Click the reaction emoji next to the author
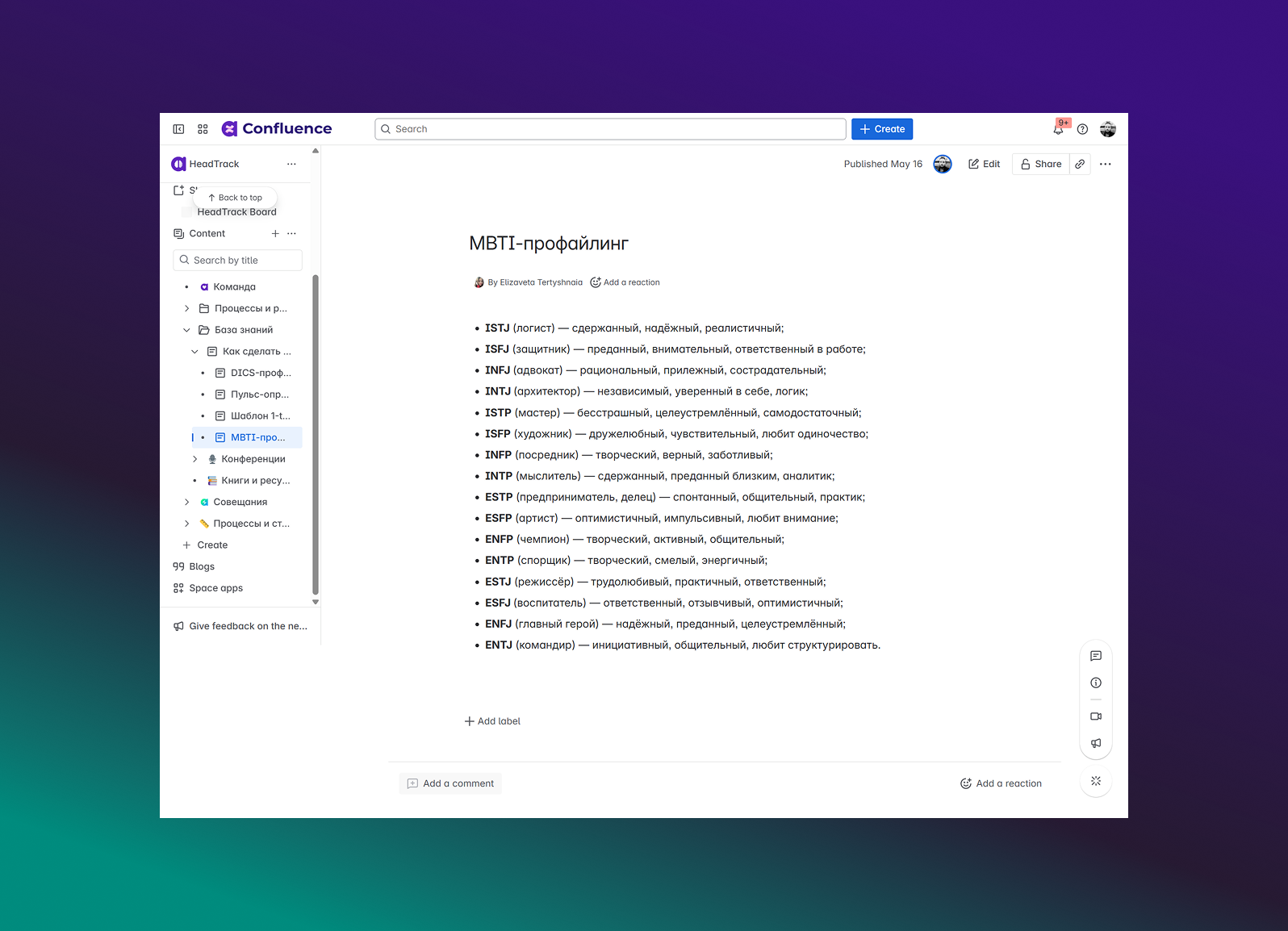Screen dimensions: 1288x931 (596, 282)
